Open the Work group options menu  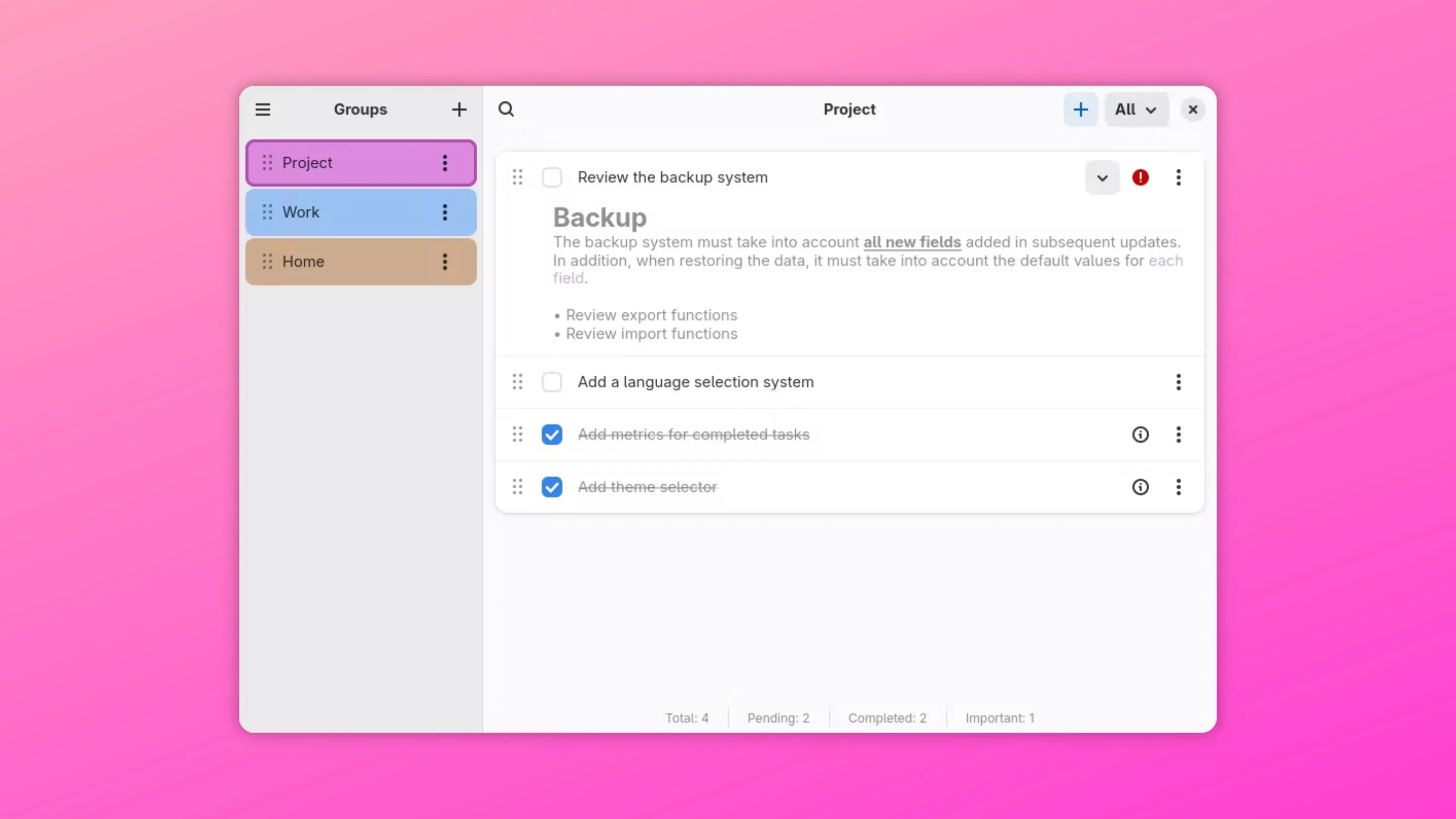tap(445, 212)
